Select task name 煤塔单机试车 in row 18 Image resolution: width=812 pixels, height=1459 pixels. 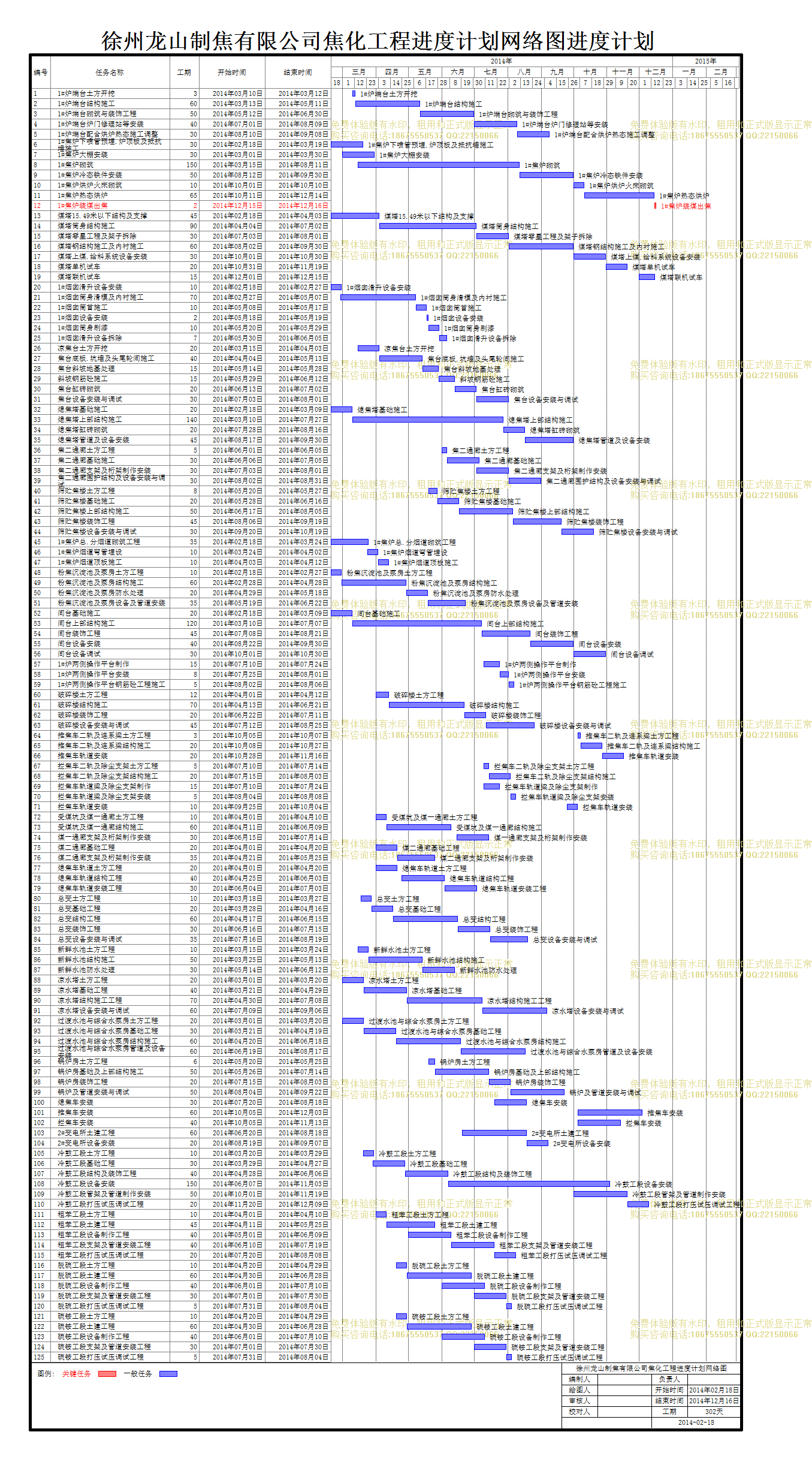[x=79, y=267]
